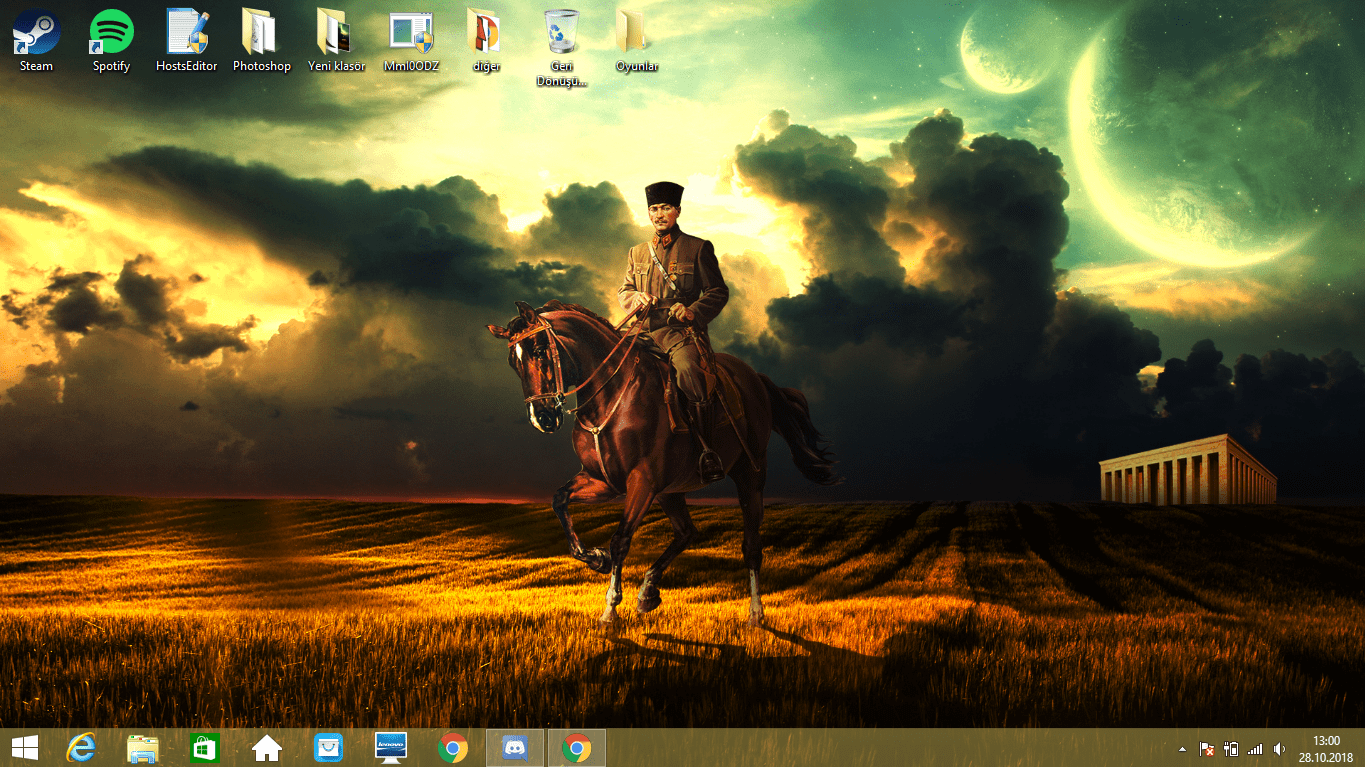1365x767 pixels.
Task: Open the Action Center flag icon
Action: point(1207,749)
